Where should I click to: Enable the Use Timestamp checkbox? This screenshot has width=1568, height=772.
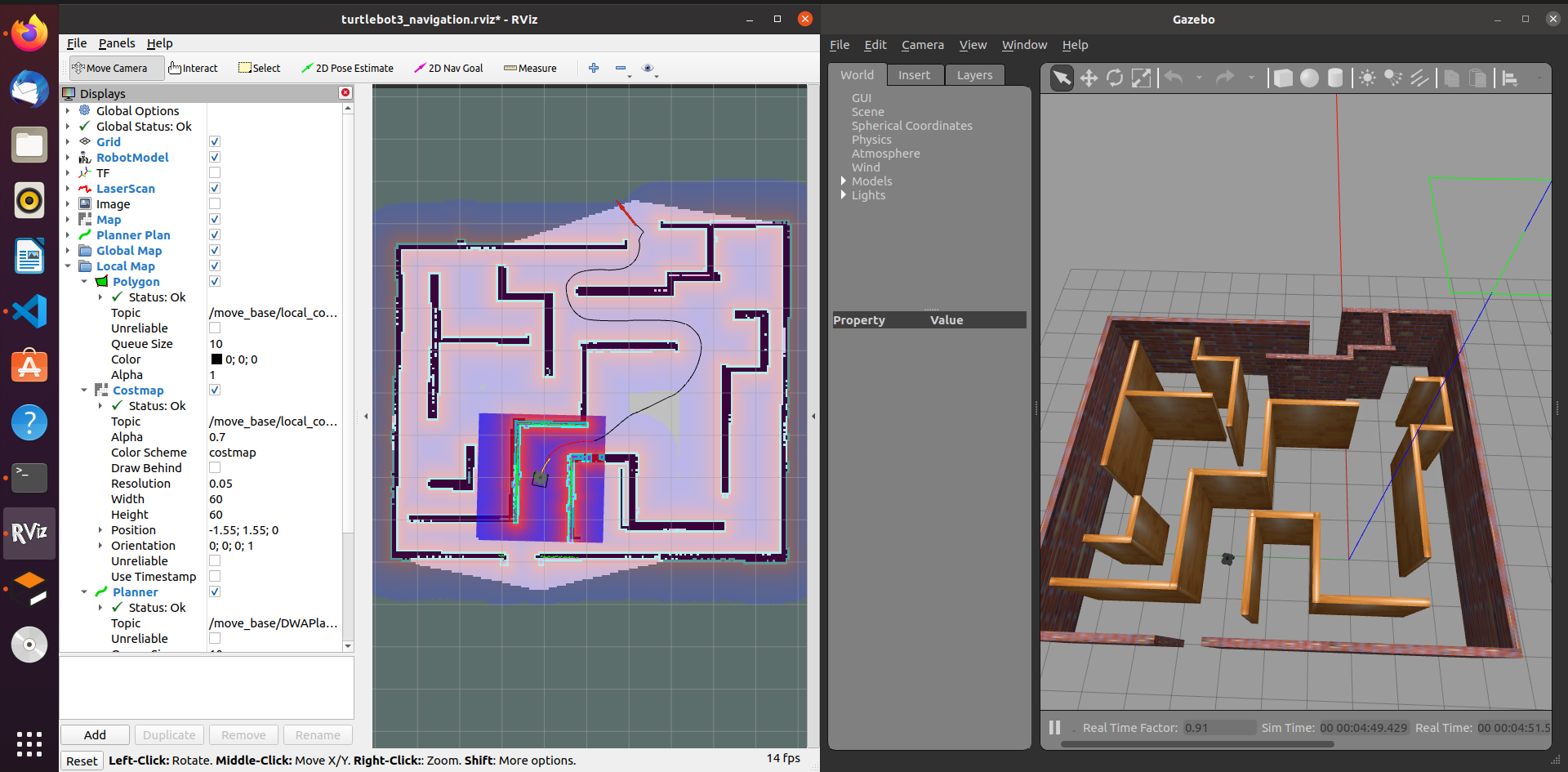[x=215, y=576]
